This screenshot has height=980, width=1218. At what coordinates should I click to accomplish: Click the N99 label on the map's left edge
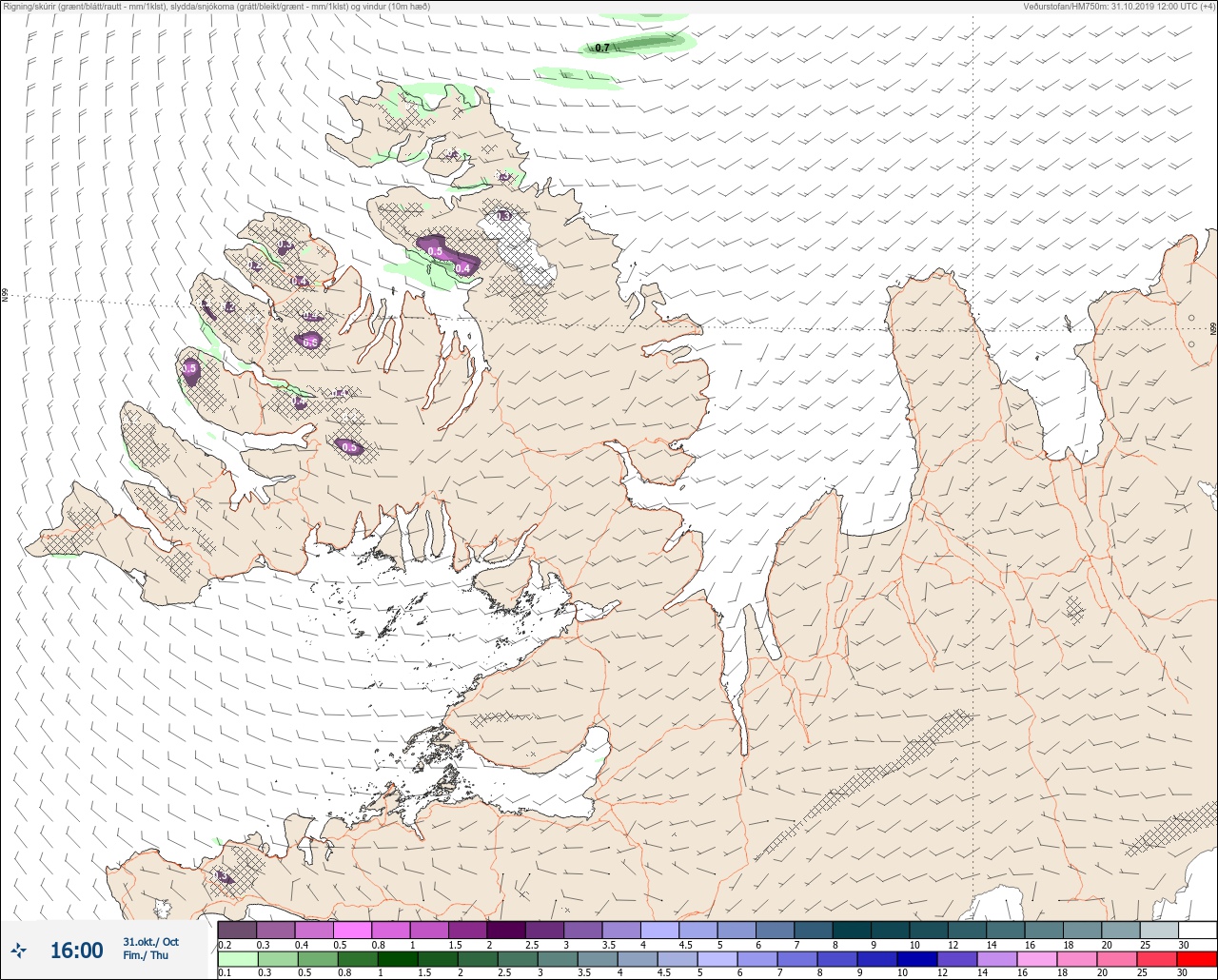[x=5, y=296]
